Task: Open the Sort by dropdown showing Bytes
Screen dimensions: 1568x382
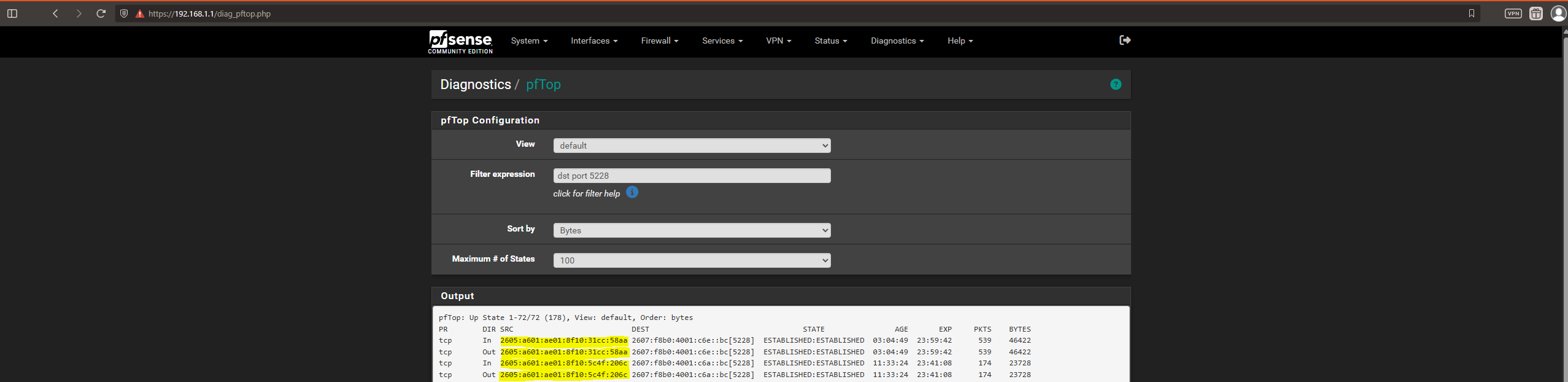Action: coord(691,230)
